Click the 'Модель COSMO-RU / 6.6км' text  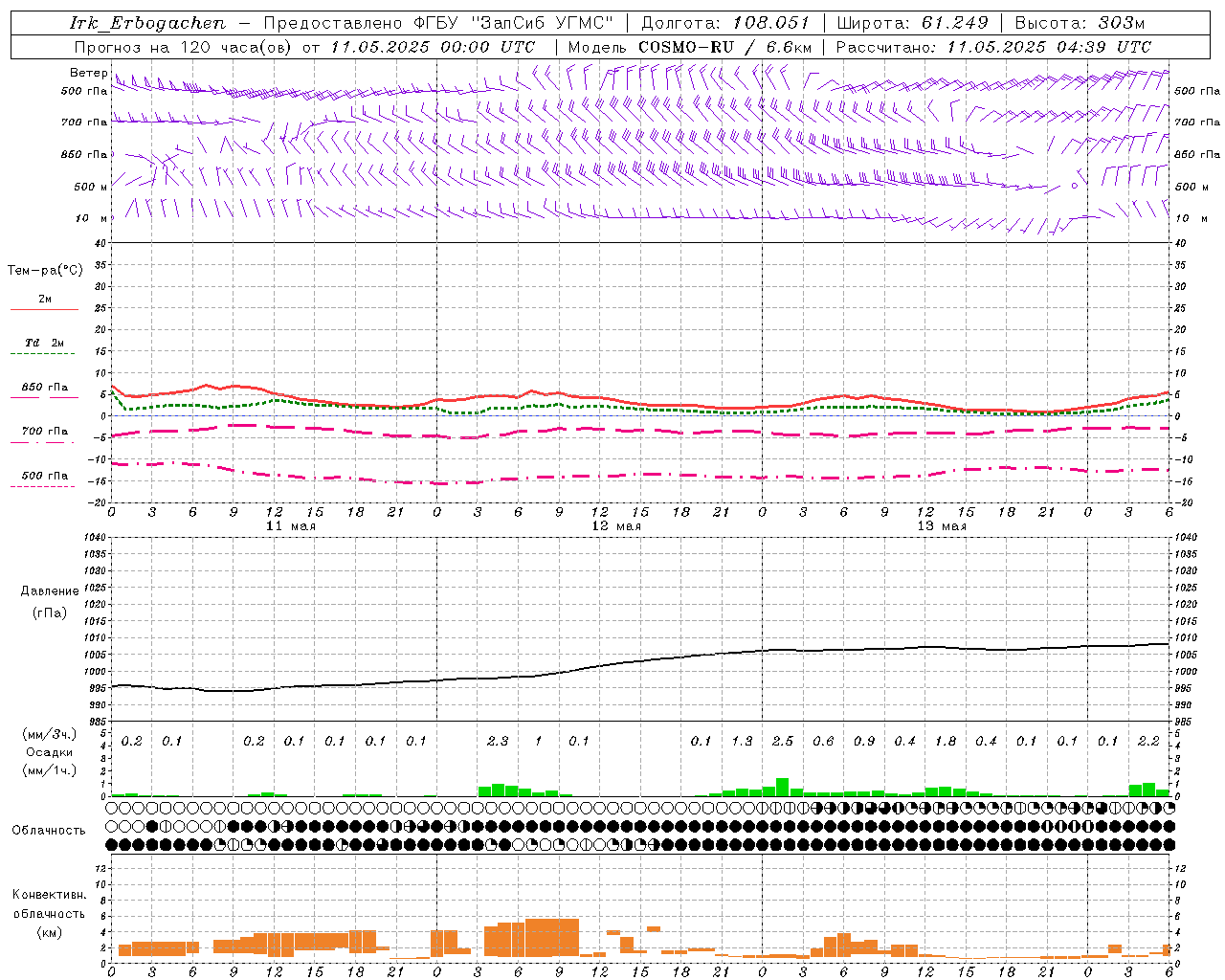pyautogui.click(x=690, y=47)
